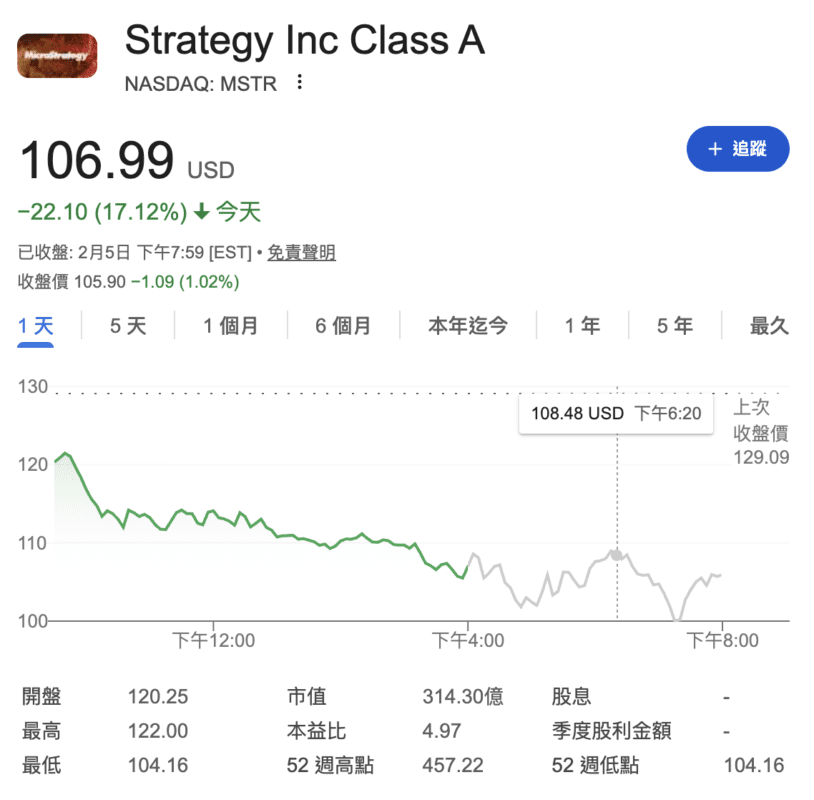Click the currently active 1天 tab
Viewport: 814px width, 800px height.
35,326
